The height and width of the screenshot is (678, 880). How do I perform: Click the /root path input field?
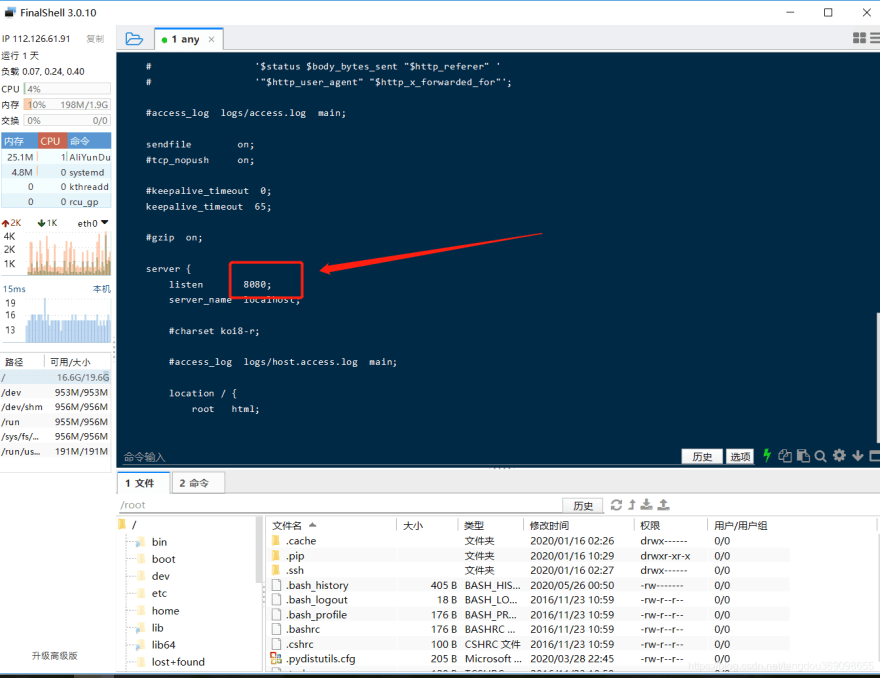340,505
